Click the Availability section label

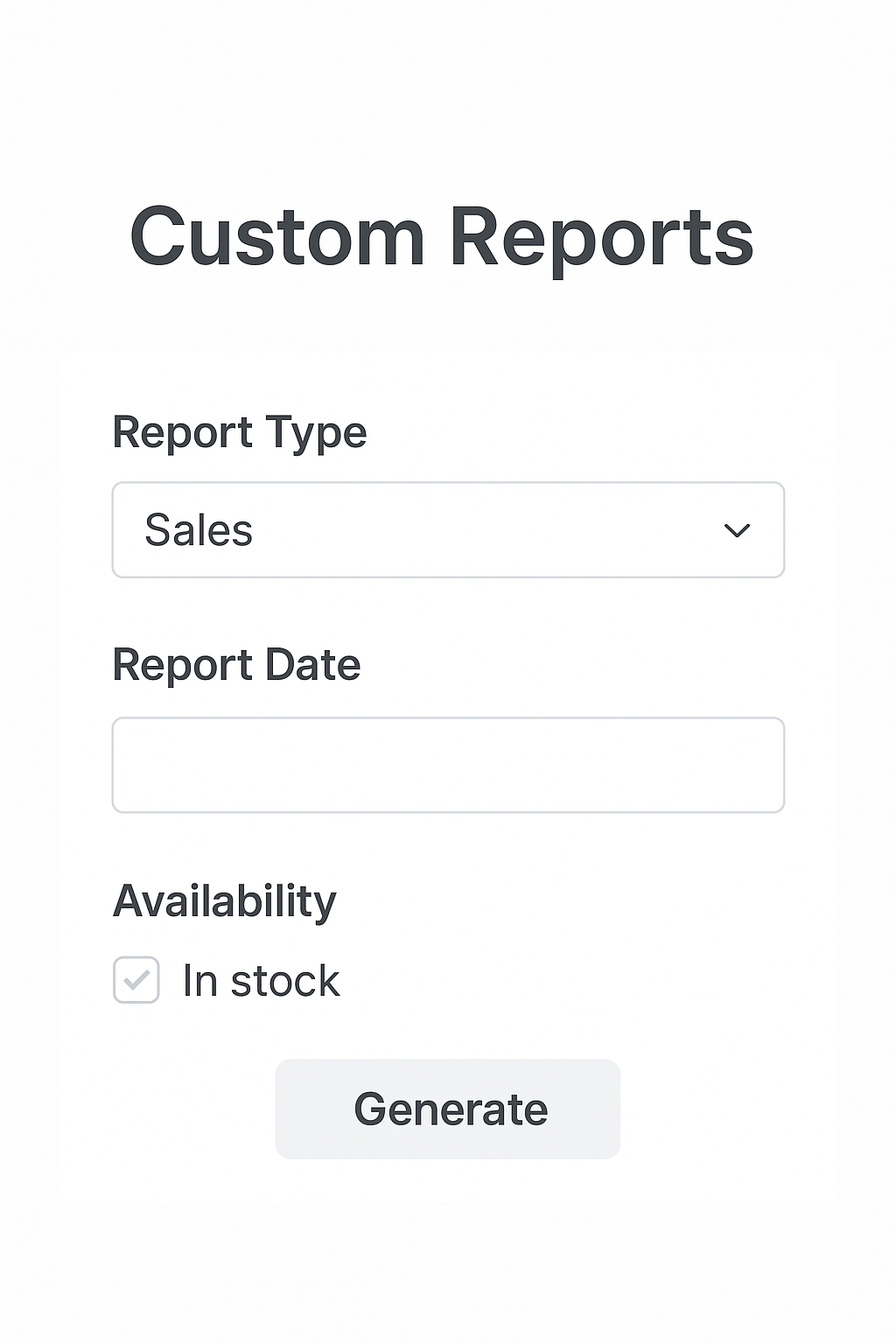pyautogui.click(x=224, y=900)
